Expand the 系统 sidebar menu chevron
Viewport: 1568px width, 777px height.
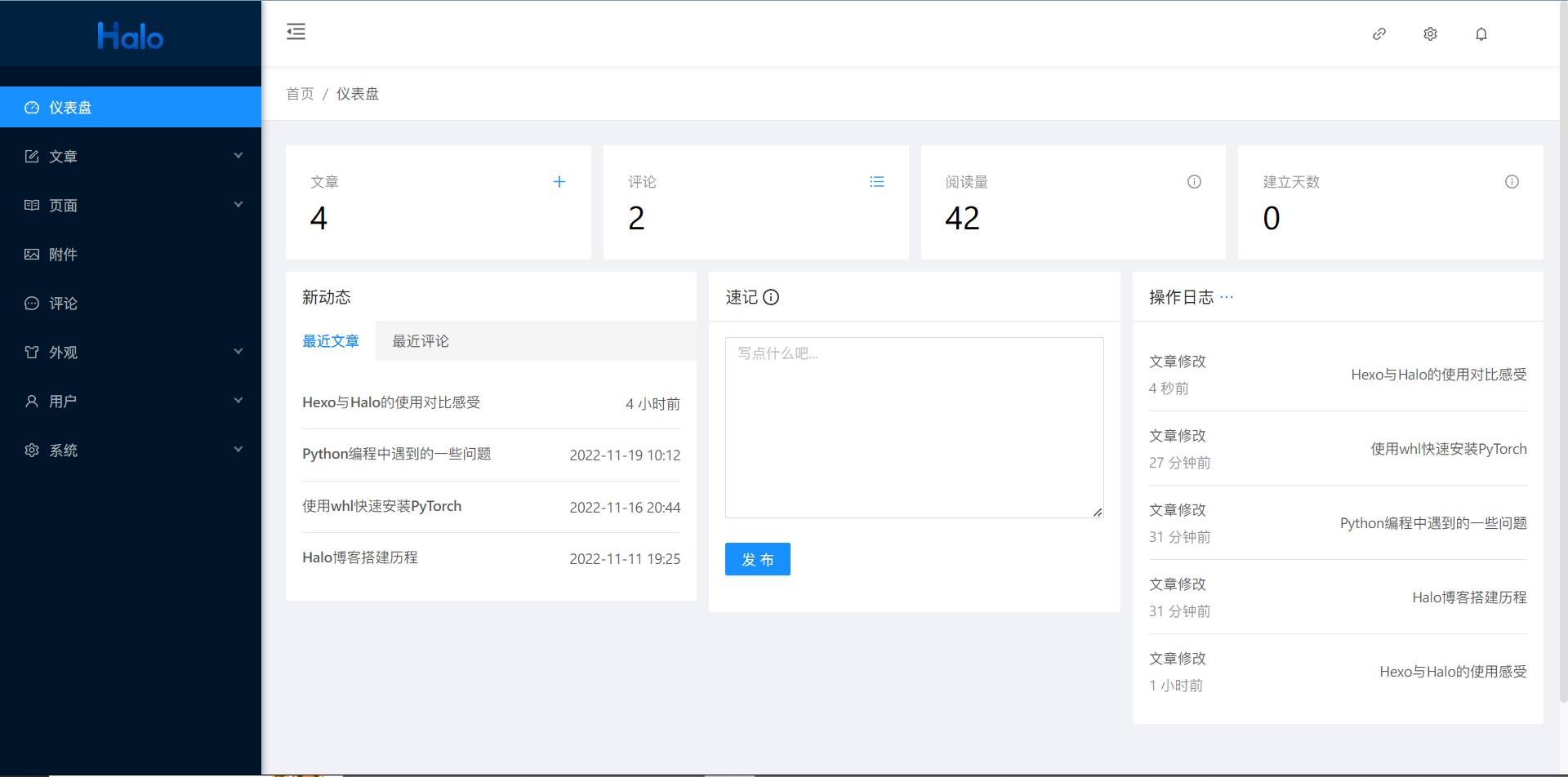click(238, 450)
